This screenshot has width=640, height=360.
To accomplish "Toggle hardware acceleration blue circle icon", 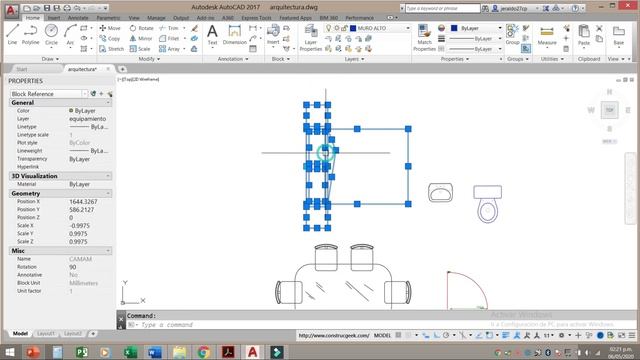I will pos(600,335).
